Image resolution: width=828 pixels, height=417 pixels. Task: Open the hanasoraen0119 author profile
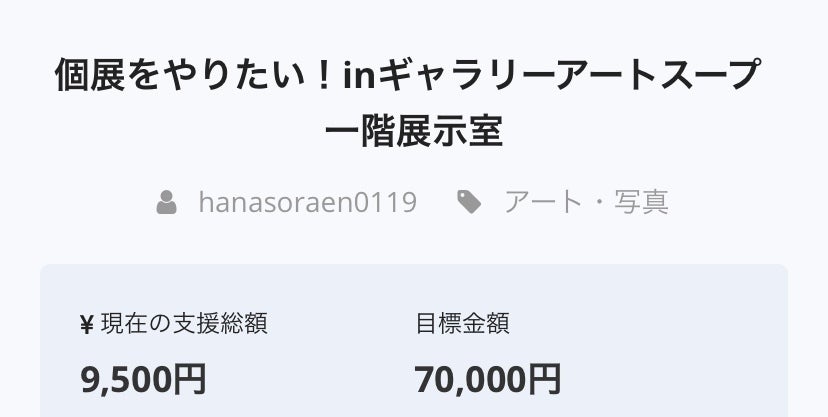[x=307, y=203]
